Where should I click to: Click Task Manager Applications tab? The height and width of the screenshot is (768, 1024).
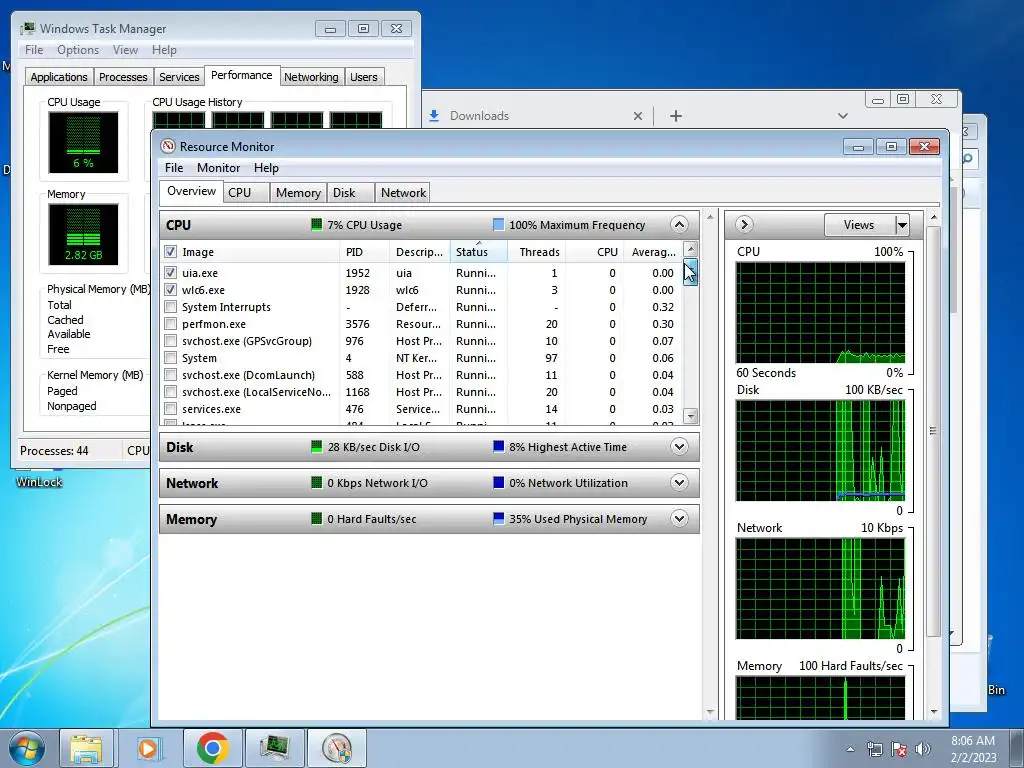(x=59, y=77)
